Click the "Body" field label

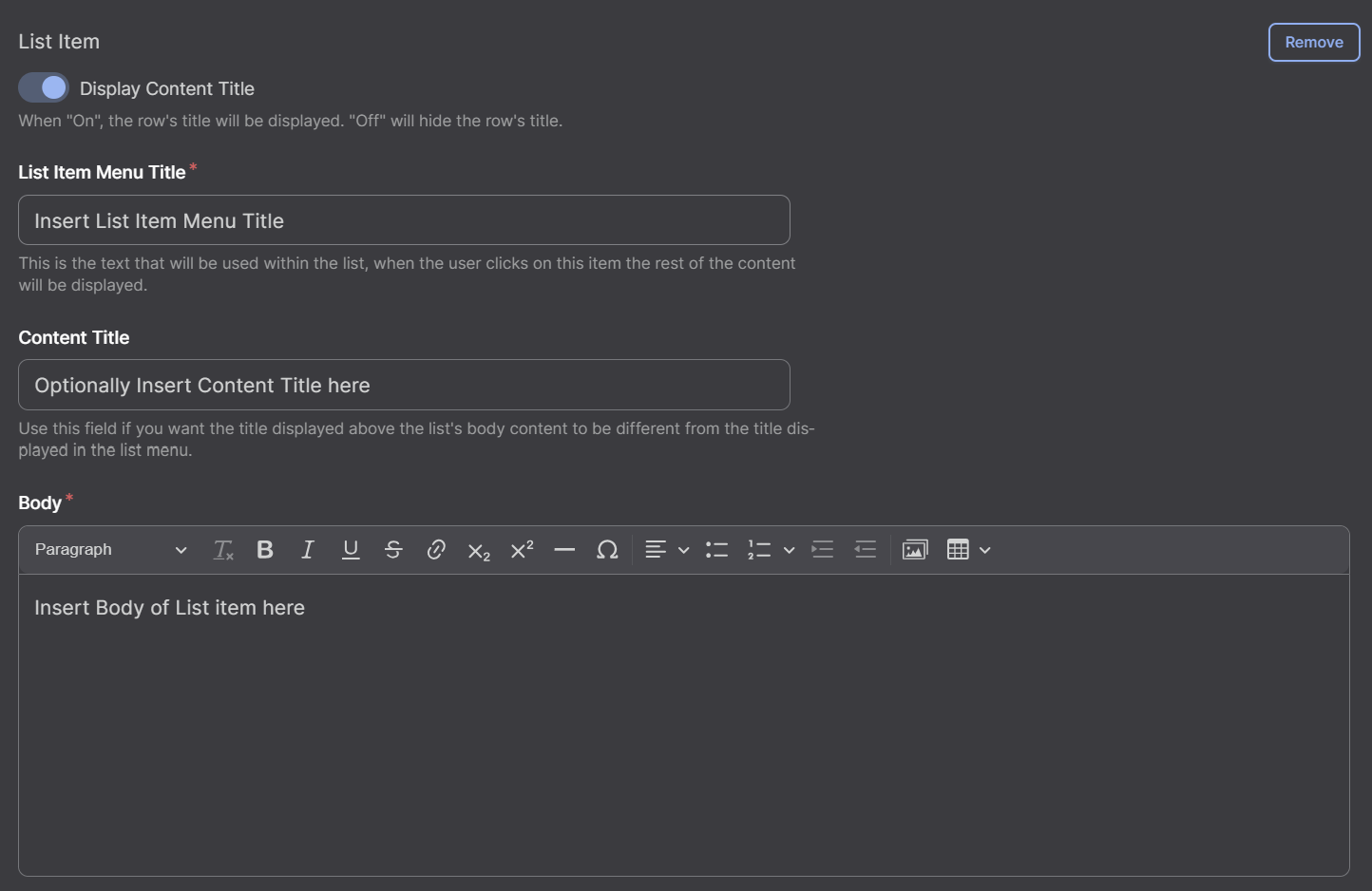40,503
